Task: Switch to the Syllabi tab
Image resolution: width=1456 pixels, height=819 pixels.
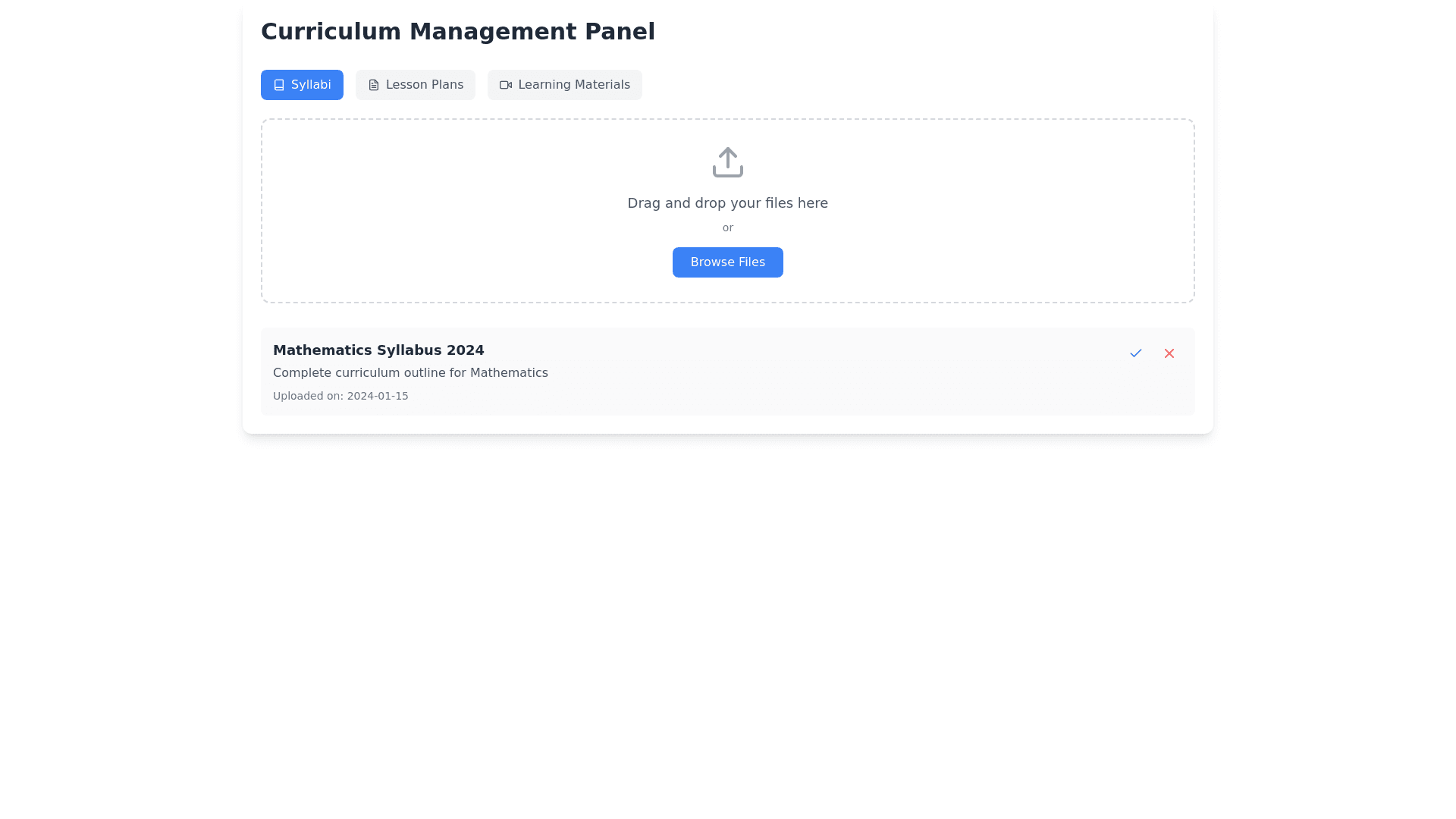Action: tap(302, 85)
